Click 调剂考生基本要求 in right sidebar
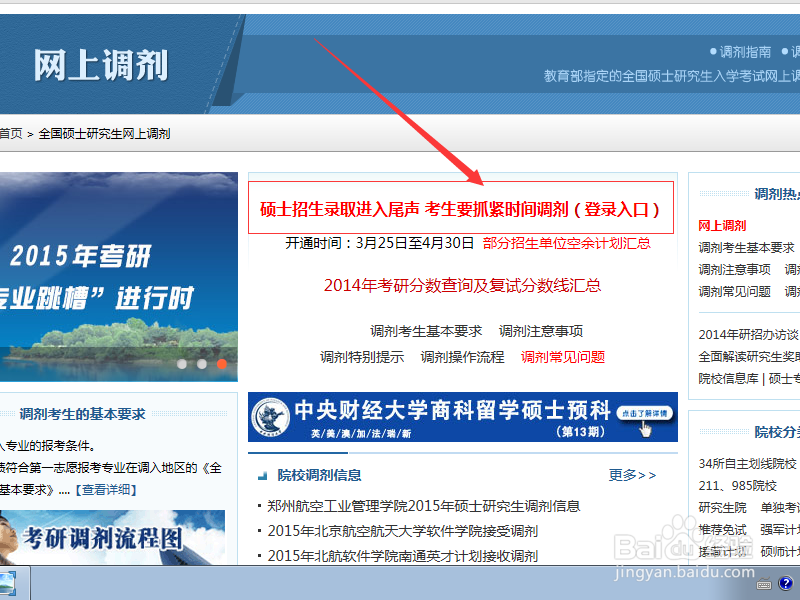This screenshot has height=600, width=800. click(x=746, y=247)
